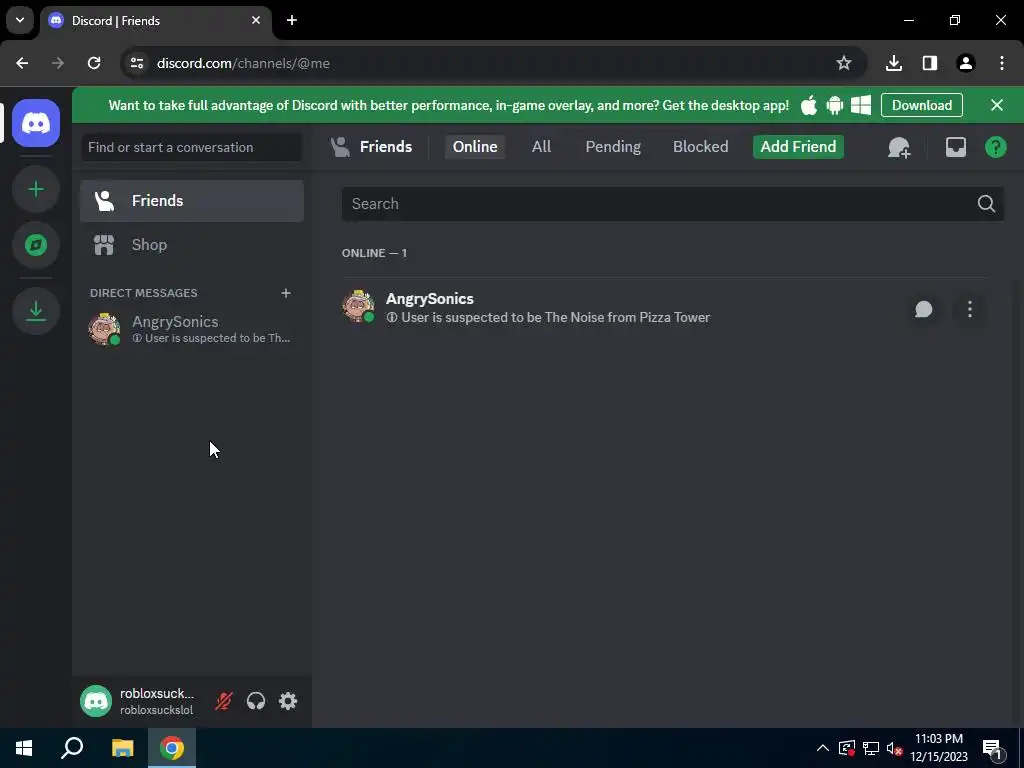
Task: Create DM with plus next to Direct Messages
Action: pyautogui.click(x=285, y=293)
